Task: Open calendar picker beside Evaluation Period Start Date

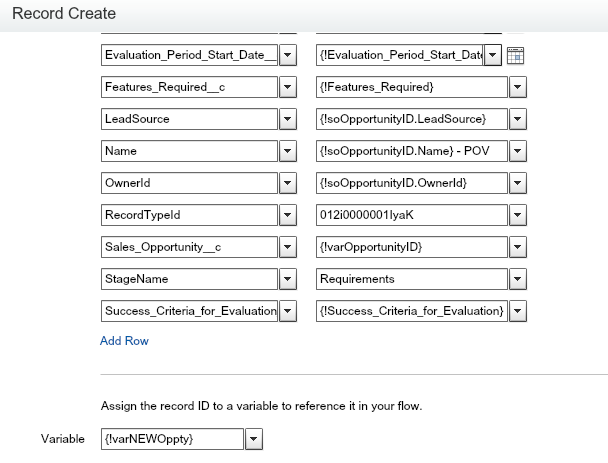Action: [516, 56]
